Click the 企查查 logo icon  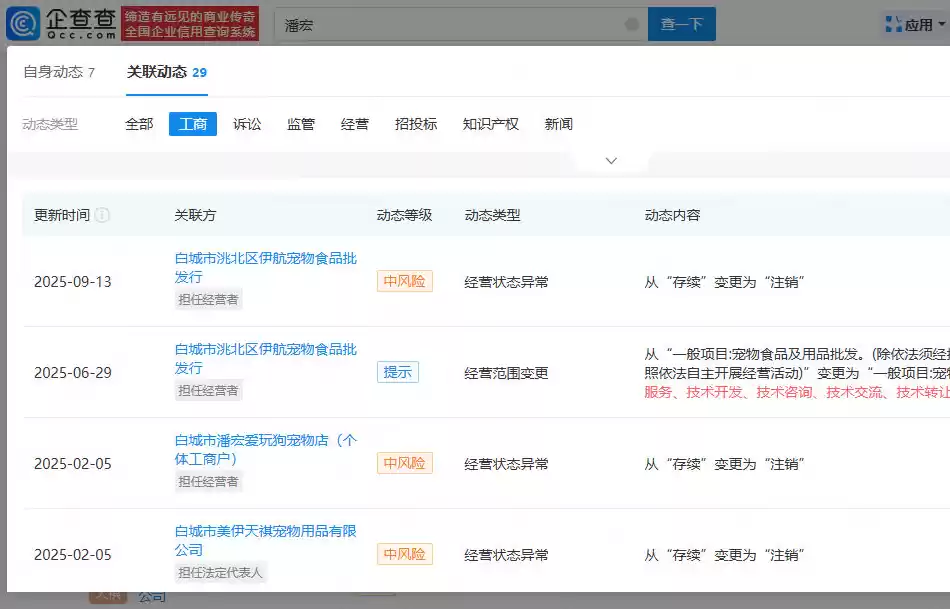tap(22, 22)
